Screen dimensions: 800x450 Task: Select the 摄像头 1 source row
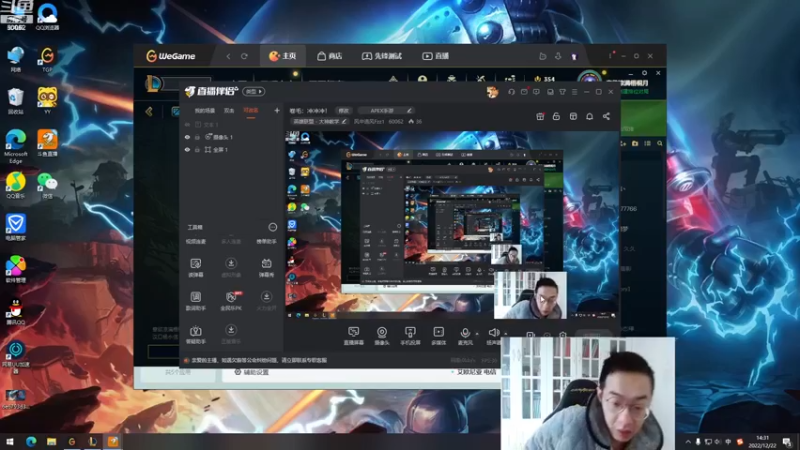click(232, 137)
